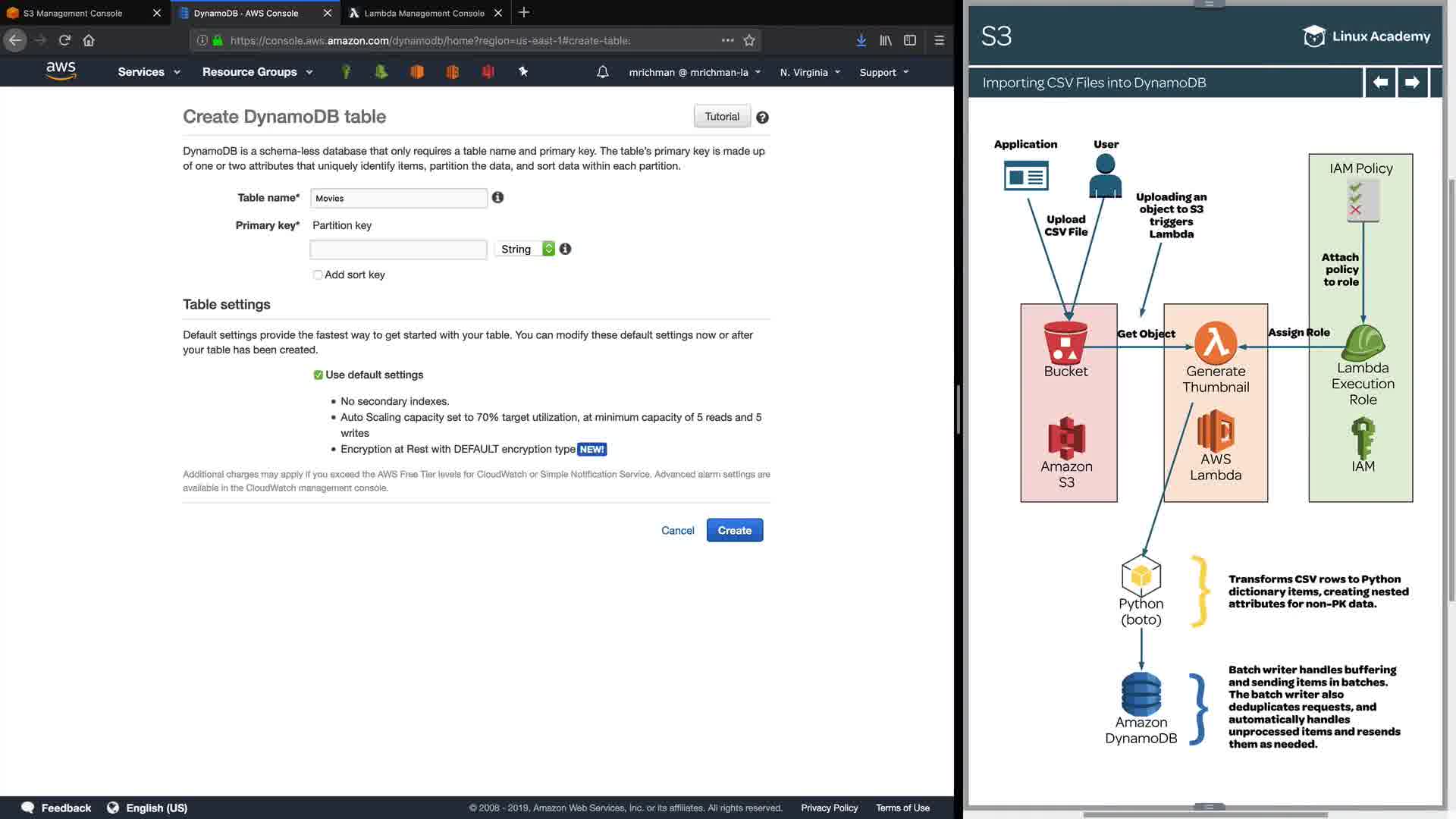Switch to Lambda Management Console tab

click(x=423, y=13)
